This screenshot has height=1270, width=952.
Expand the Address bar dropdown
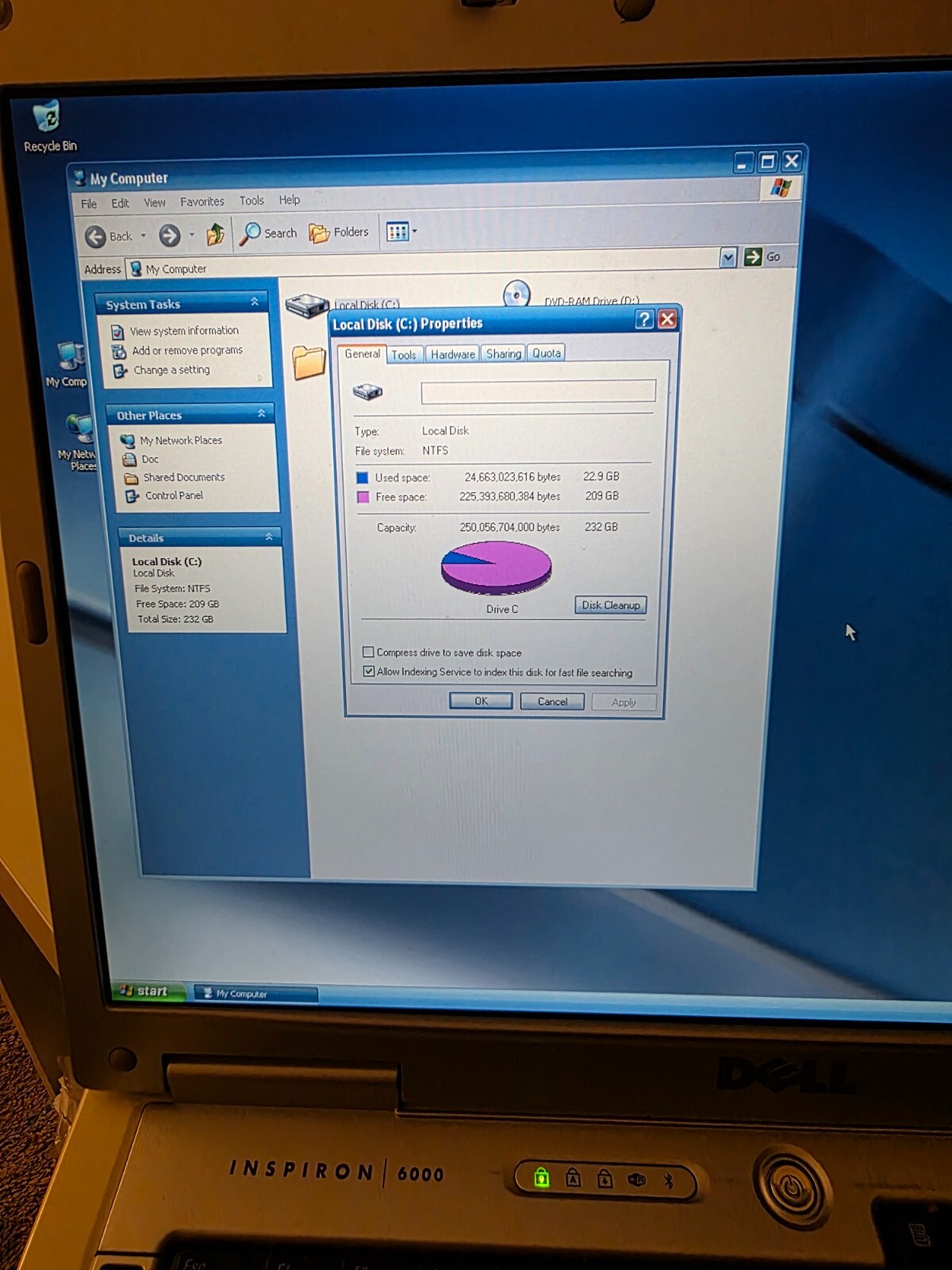pyautogui.click(x=727, y=257)
